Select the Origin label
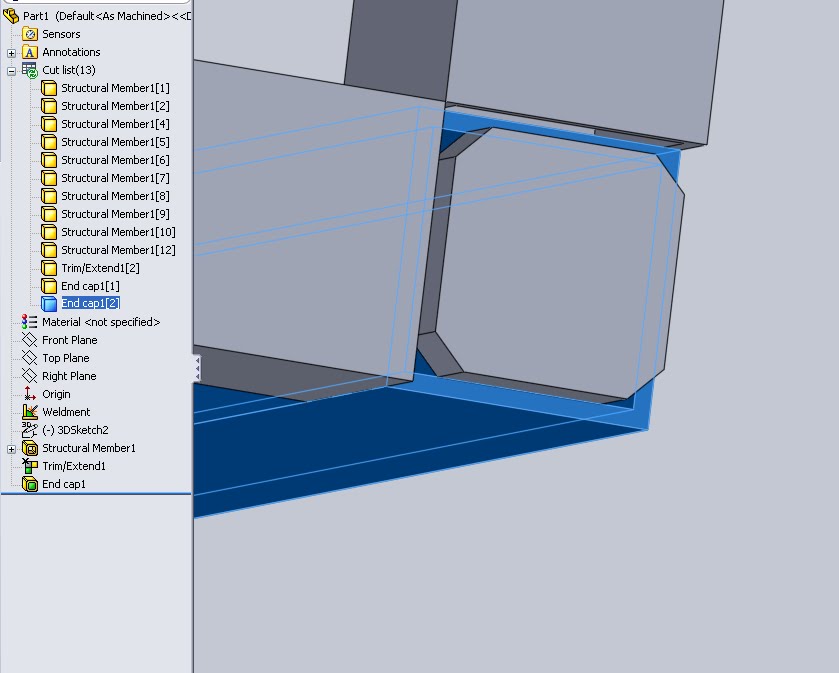839x673 pixels. (56, 394)
